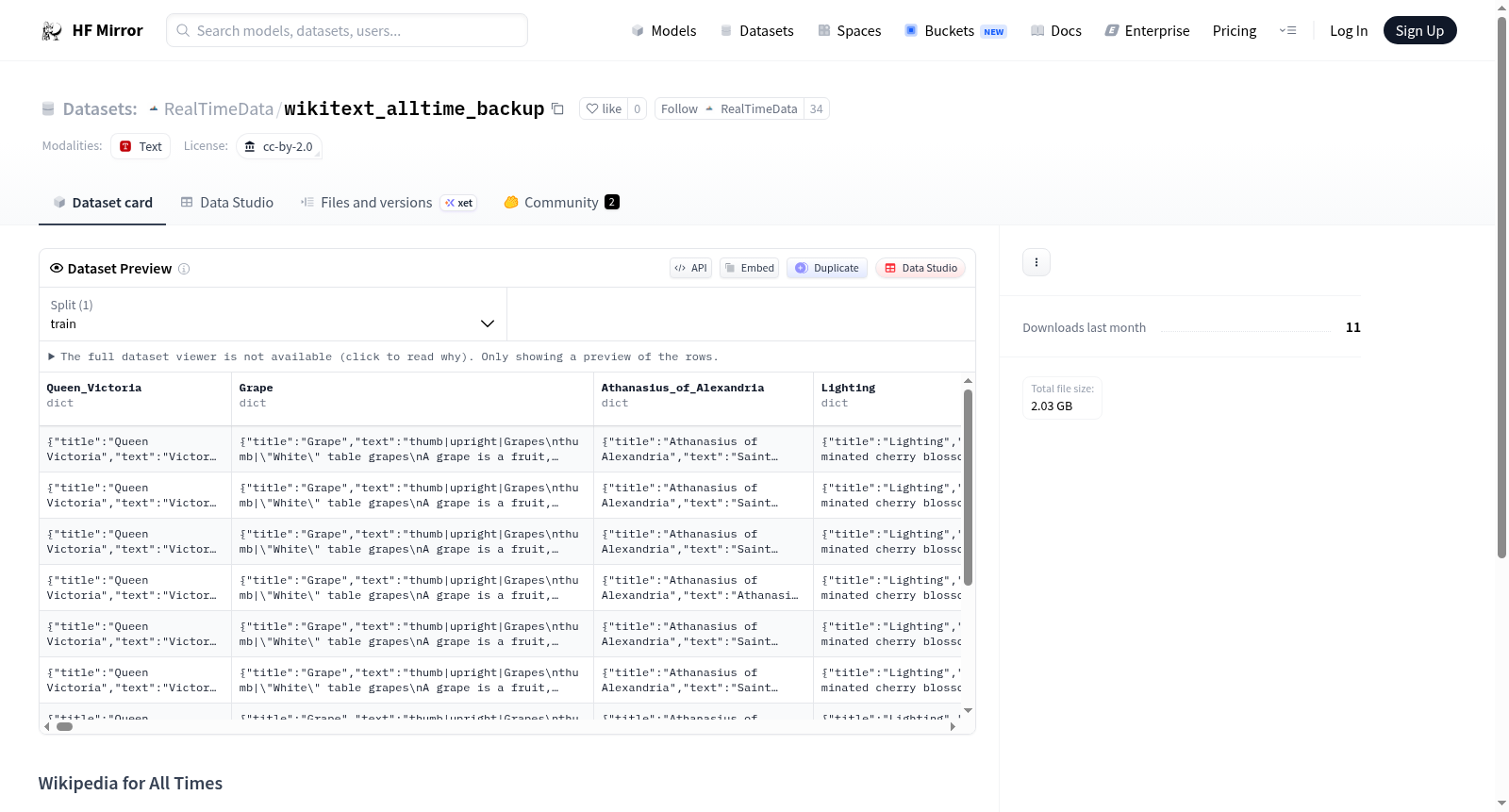Image resolution: width=1509 pixels, height=812 pixels.
Task: Click the Total file size 2.03 GB box
Action: click(x=1062, y=398)
